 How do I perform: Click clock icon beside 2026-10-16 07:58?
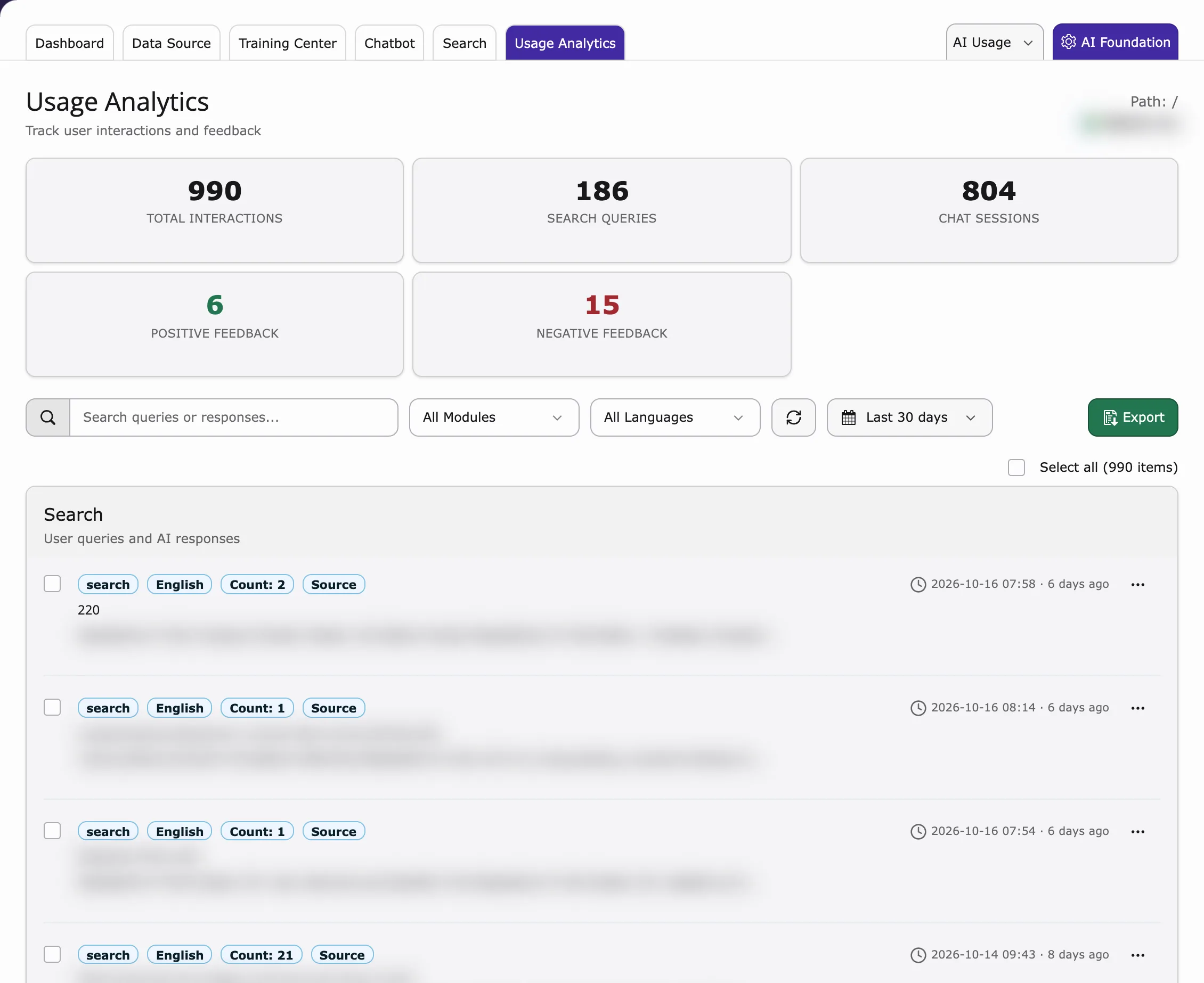pyautogui.click(x=918, y=584)
